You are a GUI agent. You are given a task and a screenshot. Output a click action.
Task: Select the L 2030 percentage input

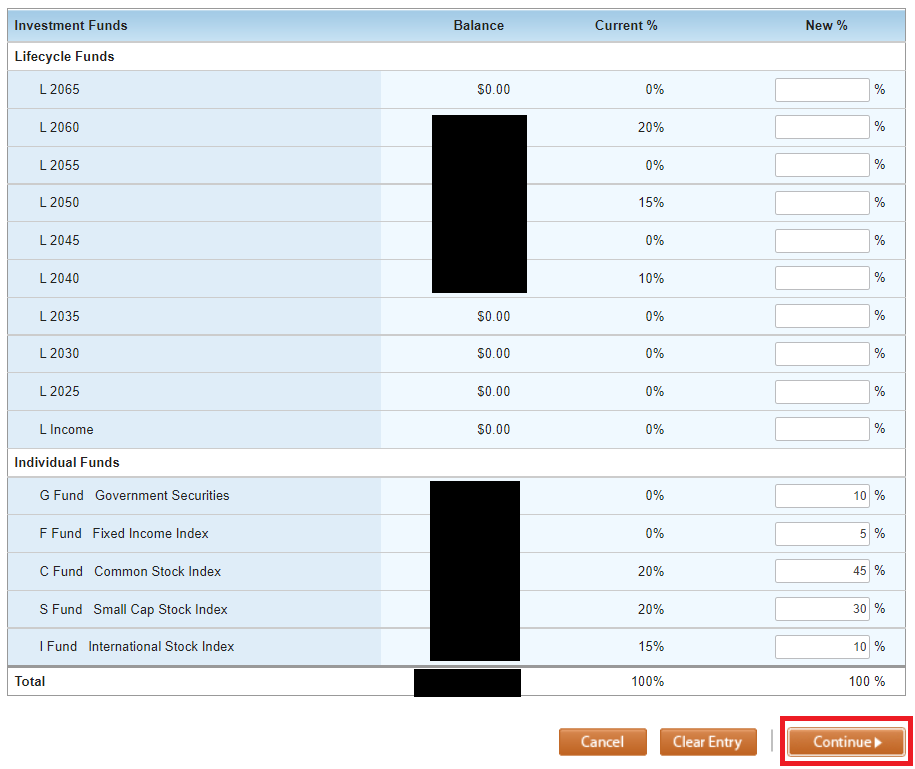[821, 353]
